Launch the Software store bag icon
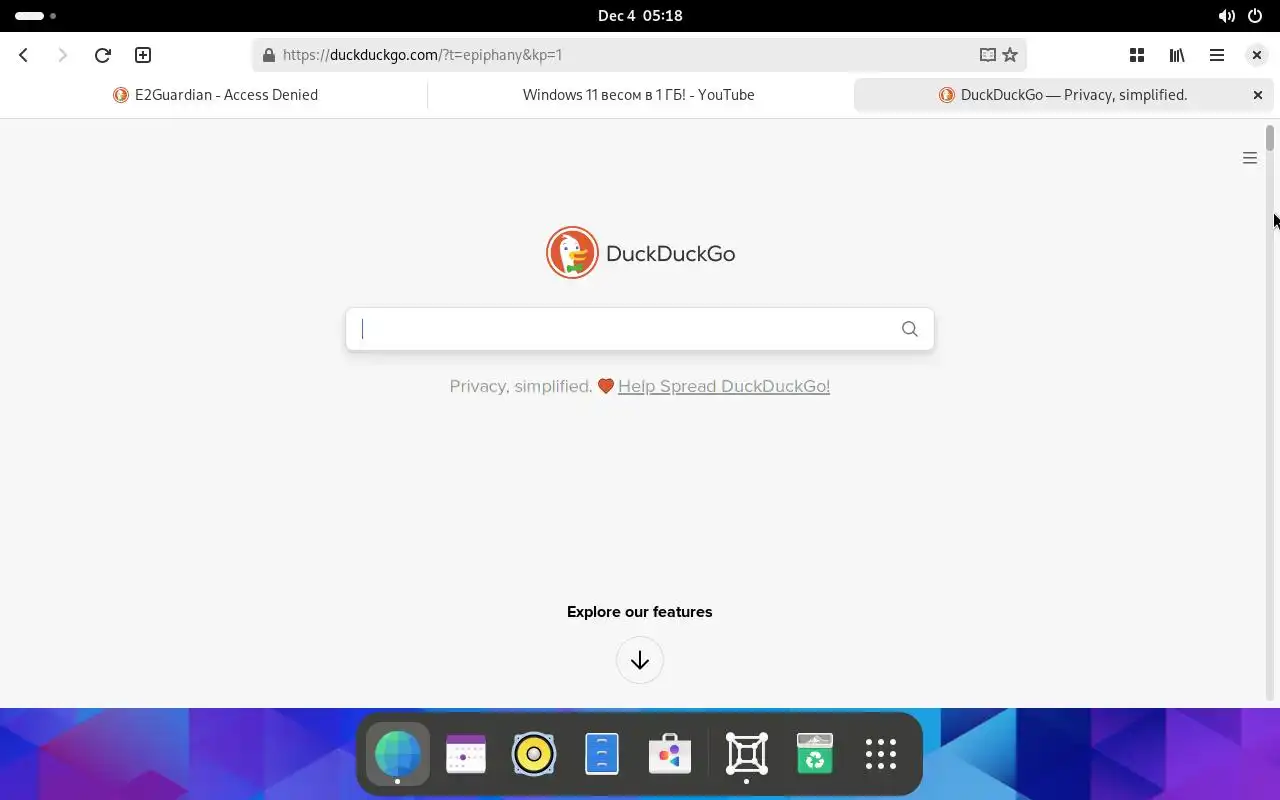 [670, 754]
